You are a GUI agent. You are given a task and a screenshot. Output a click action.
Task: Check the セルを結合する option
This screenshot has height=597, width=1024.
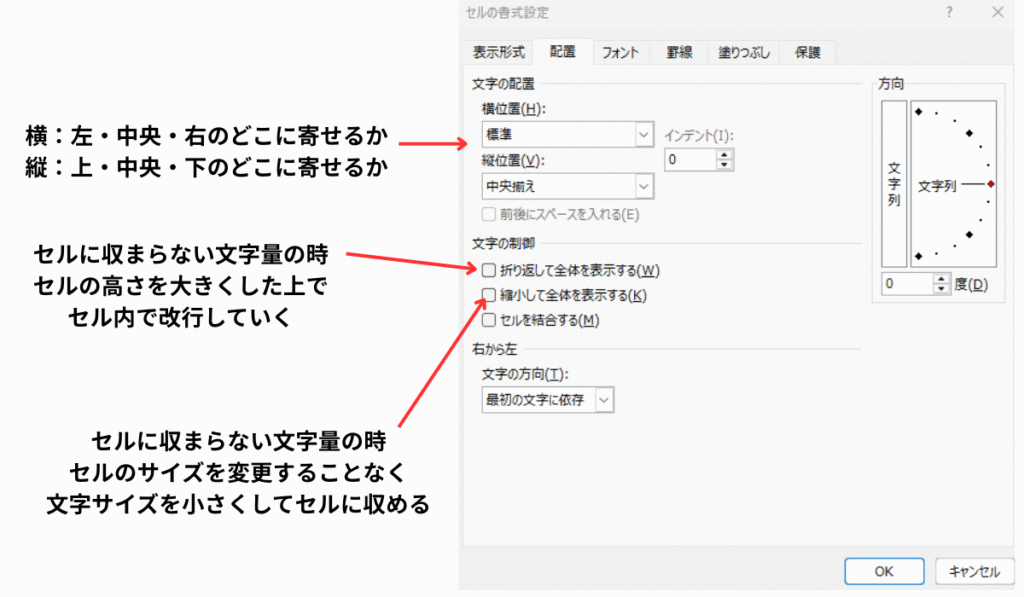coord(488,320)
